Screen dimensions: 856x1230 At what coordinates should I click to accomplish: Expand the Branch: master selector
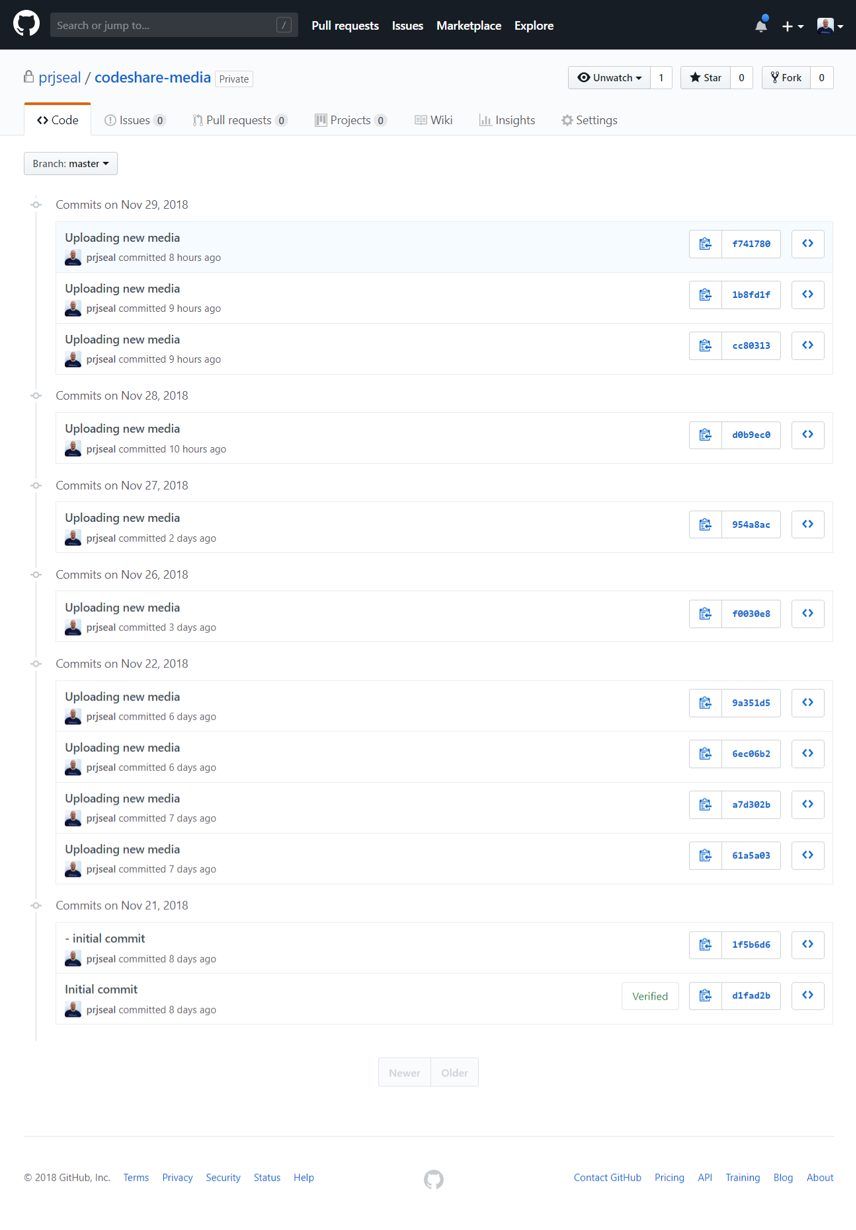[x=70, y=164]
